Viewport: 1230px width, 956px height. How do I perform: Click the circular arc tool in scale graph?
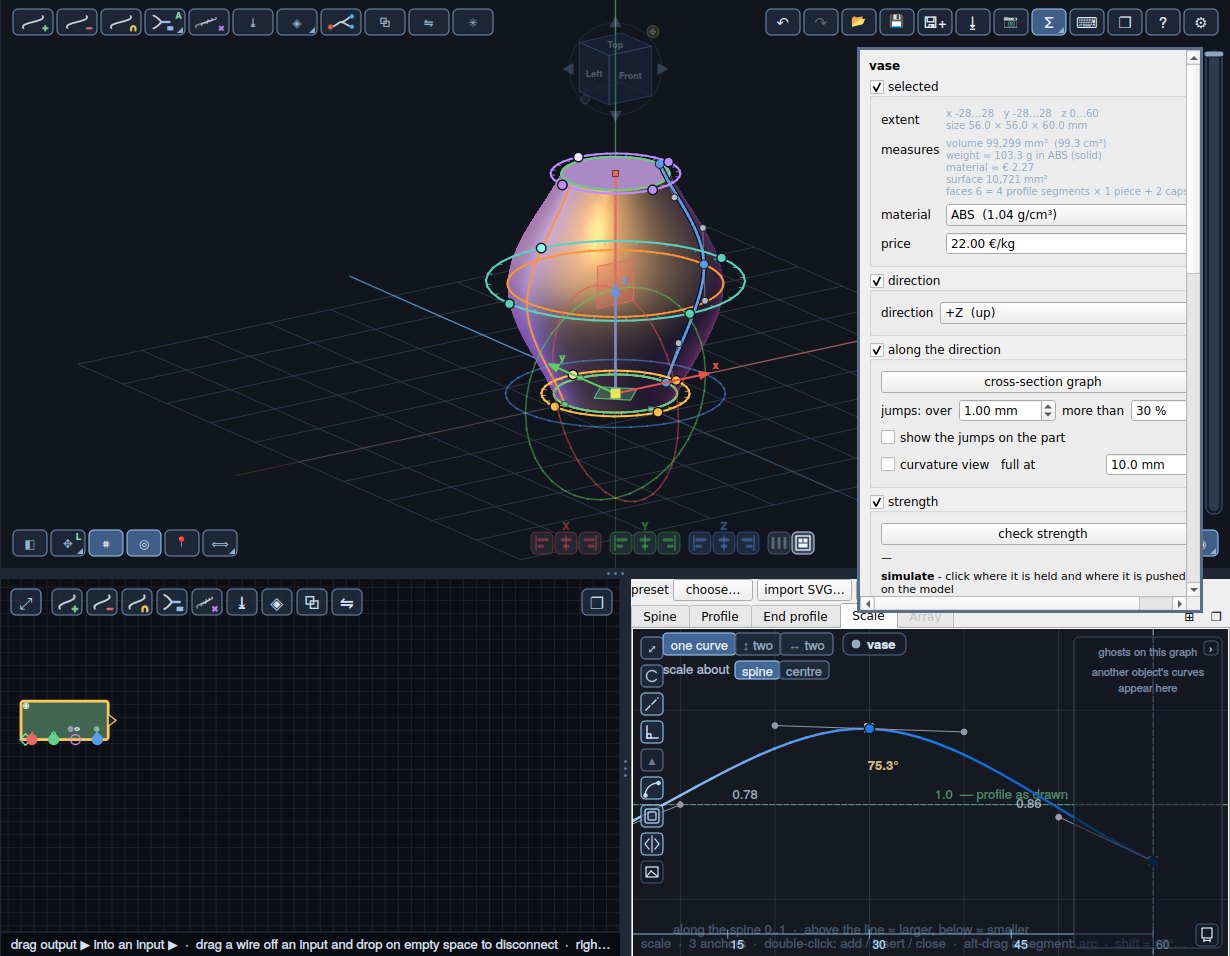coord(652,676)
